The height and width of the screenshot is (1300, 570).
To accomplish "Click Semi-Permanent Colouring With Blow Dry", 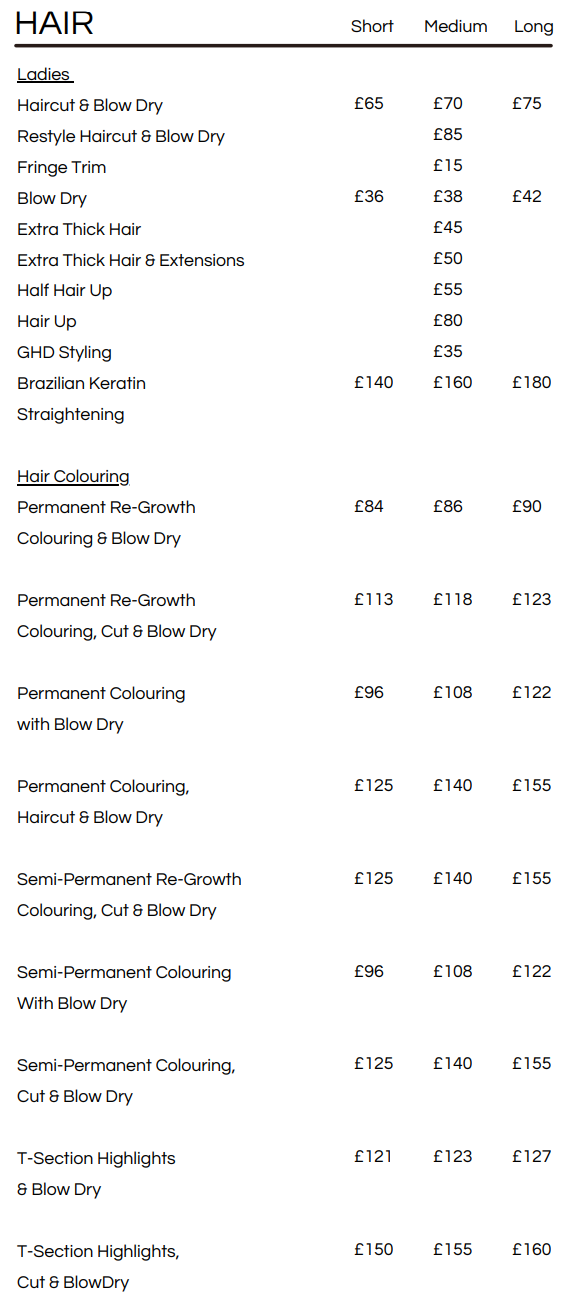I will pos(124,988).
